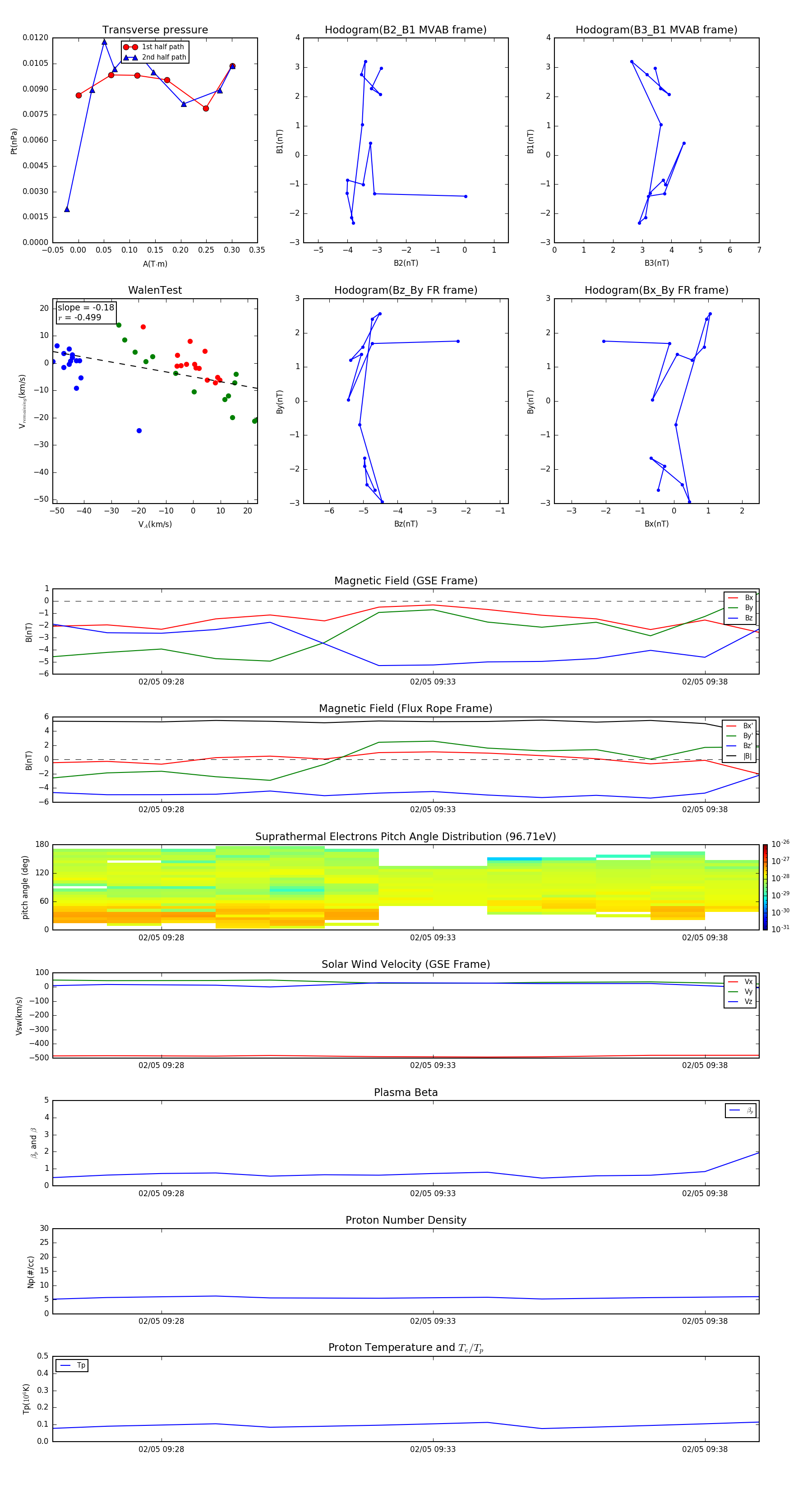Click the 'B2(nT)' axis label
Viewport: 812px width, 1489px height.
pos(406,263)
